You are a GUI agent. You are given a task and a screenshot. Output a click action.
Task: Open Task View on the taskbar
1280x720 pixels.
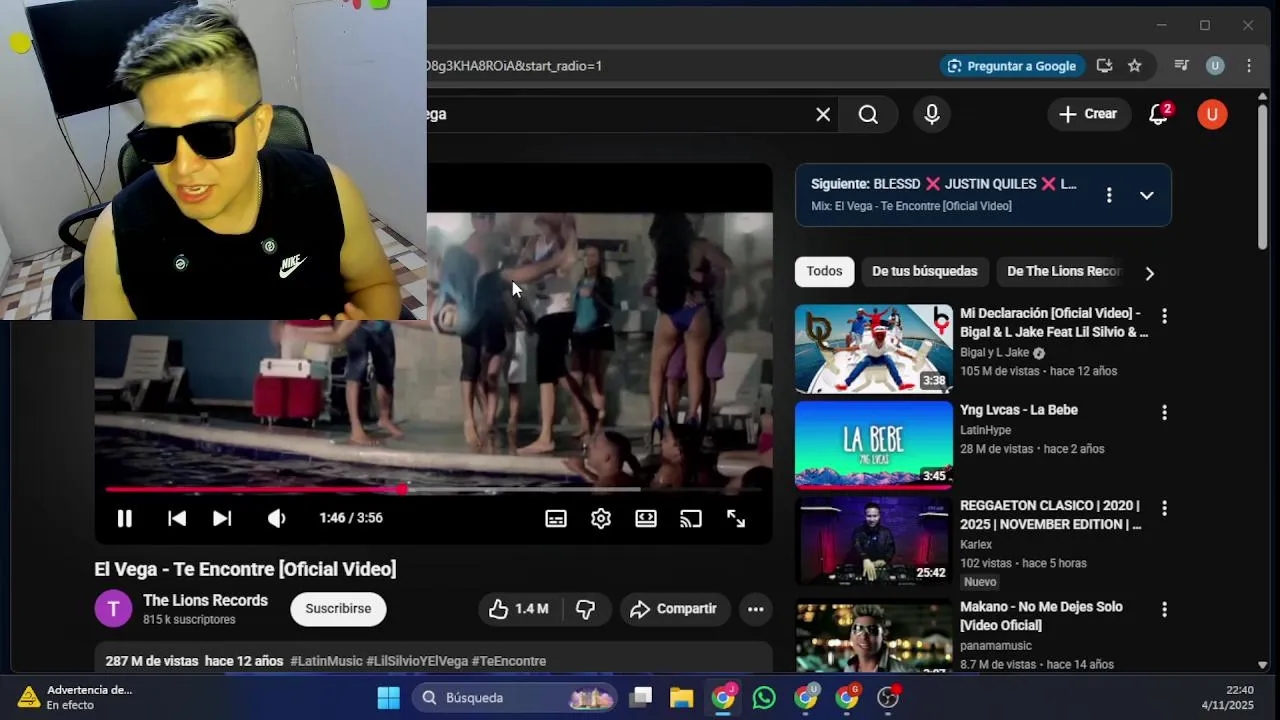[x=641, y=697]
